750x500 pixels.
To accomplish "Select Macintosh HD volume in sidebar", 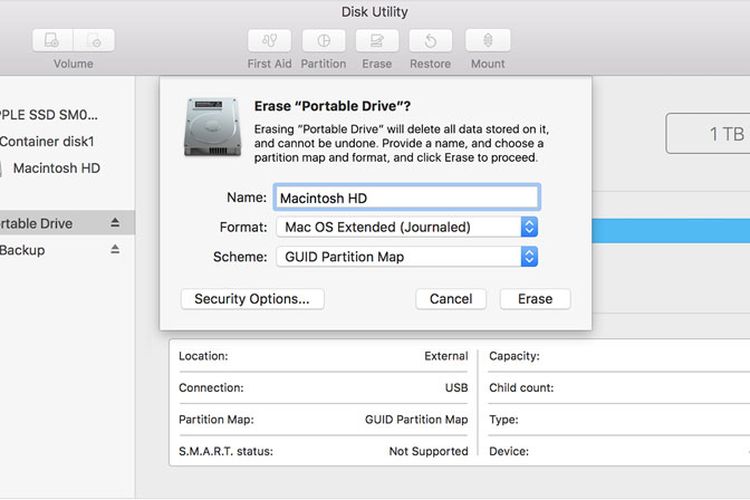I will click(56, 168).
